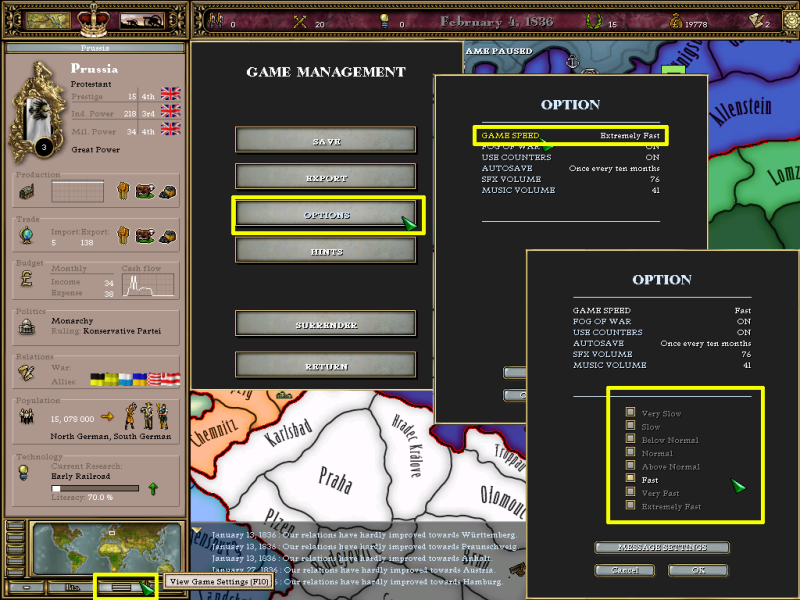The height and width of the screenshot is (600, 800).
Task: Click the cattle icon in the Production section
Action: point(145,191)
